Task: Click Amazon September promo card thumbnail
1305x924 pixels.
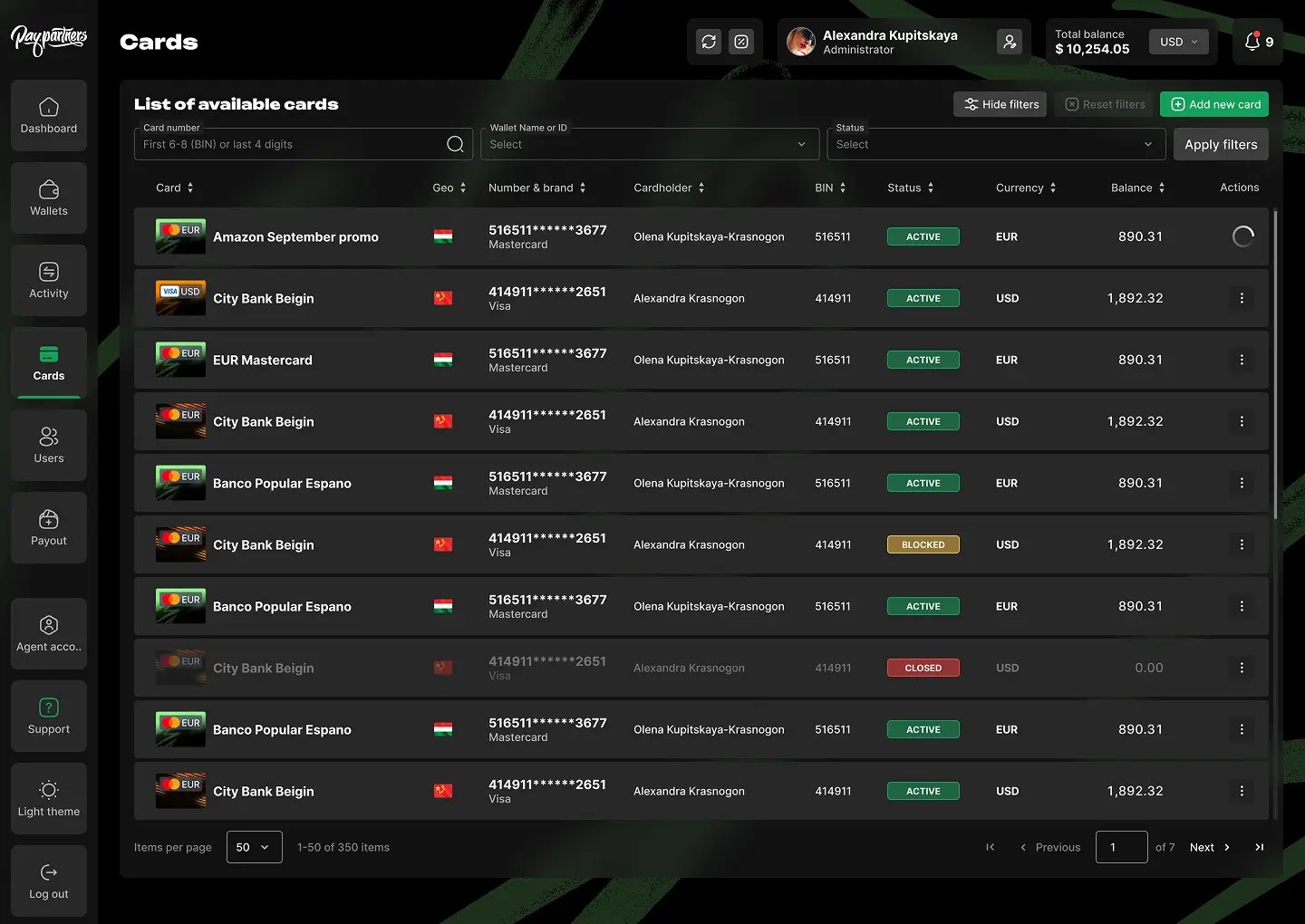Action: point(180,236)
